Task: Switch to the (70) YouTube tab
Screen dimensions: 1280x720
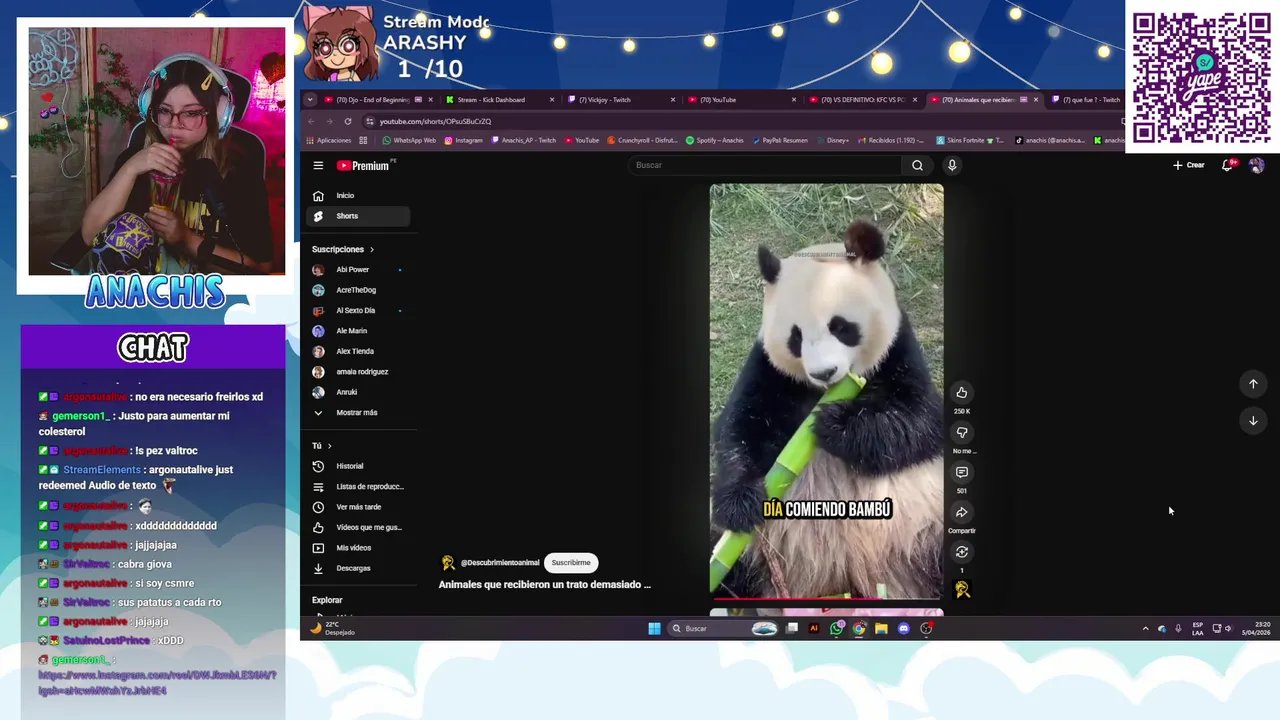Action: click(741, 100)
